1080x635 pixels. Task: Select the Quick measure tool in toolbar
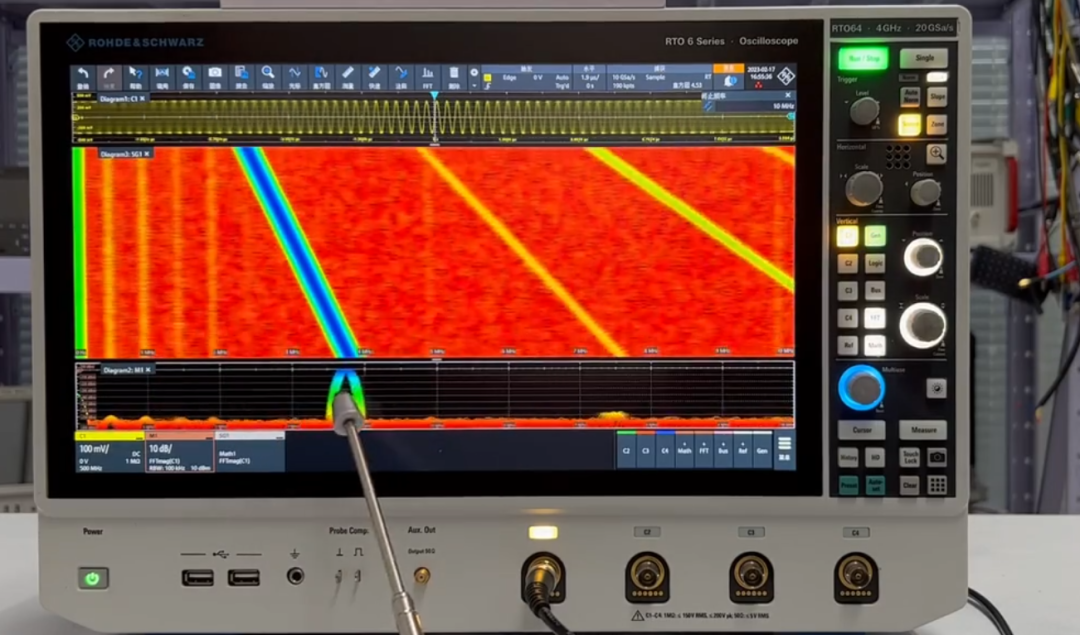[374, 77]
